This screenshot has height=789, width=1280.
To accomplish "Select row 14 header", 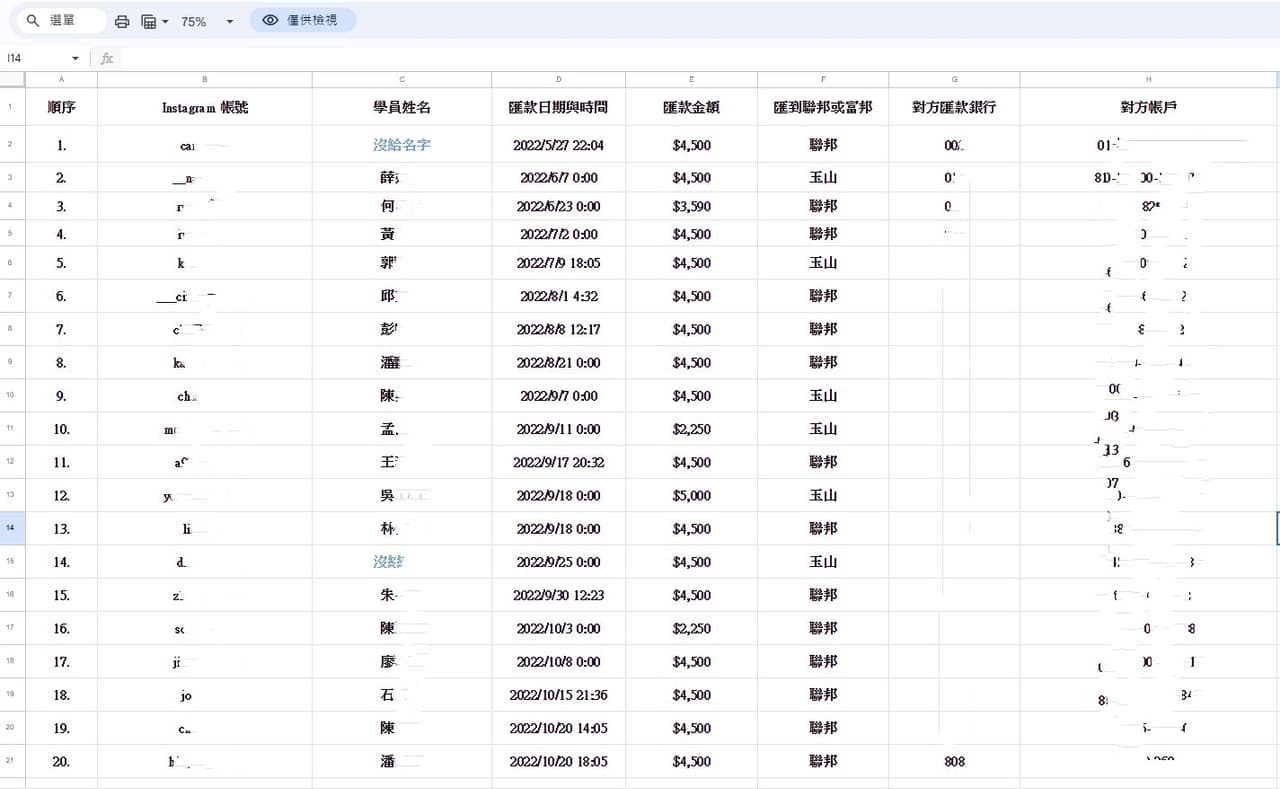I will coord(11,528).
